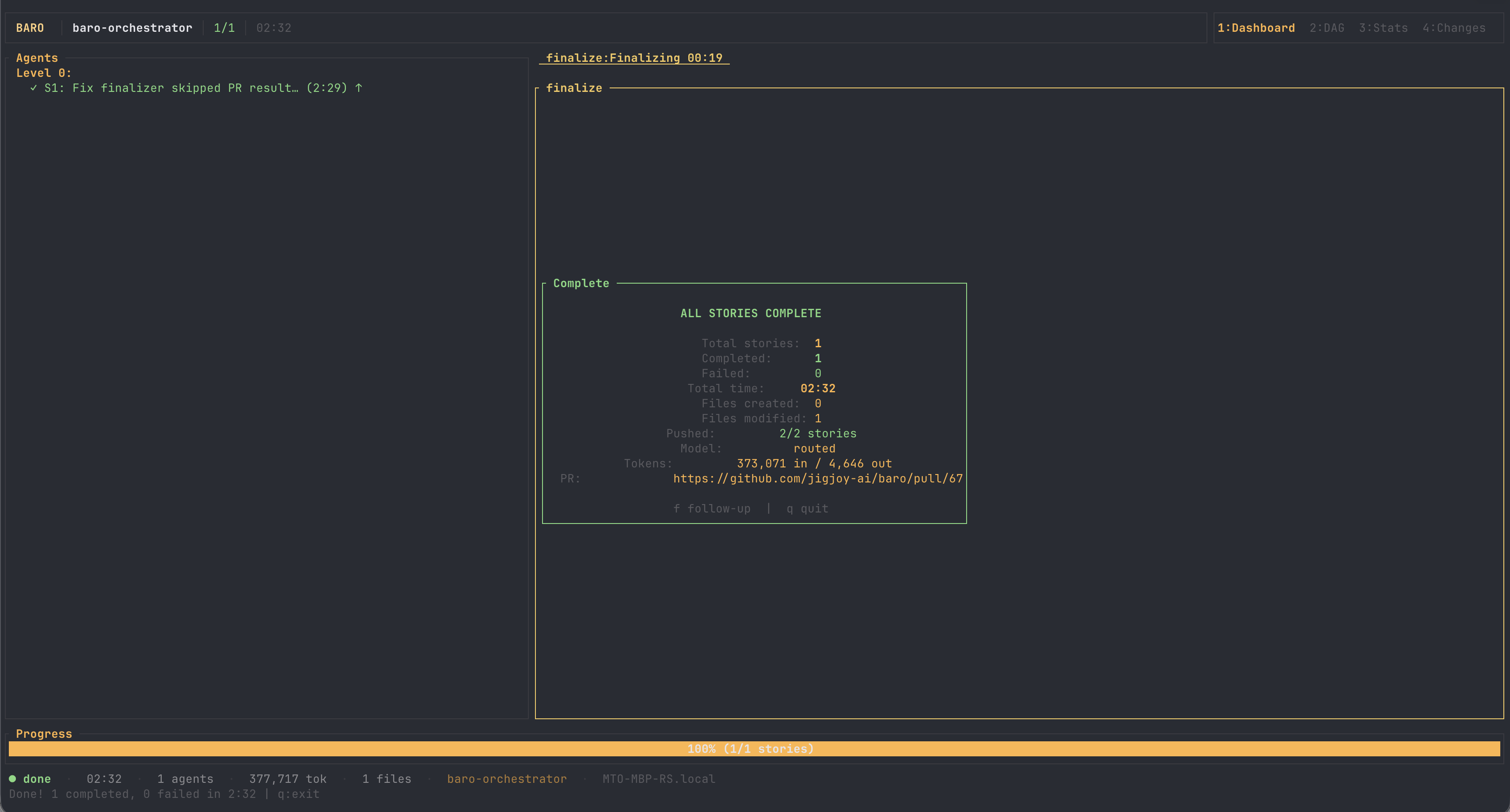Click the 1 files status entry

(387, 778)
